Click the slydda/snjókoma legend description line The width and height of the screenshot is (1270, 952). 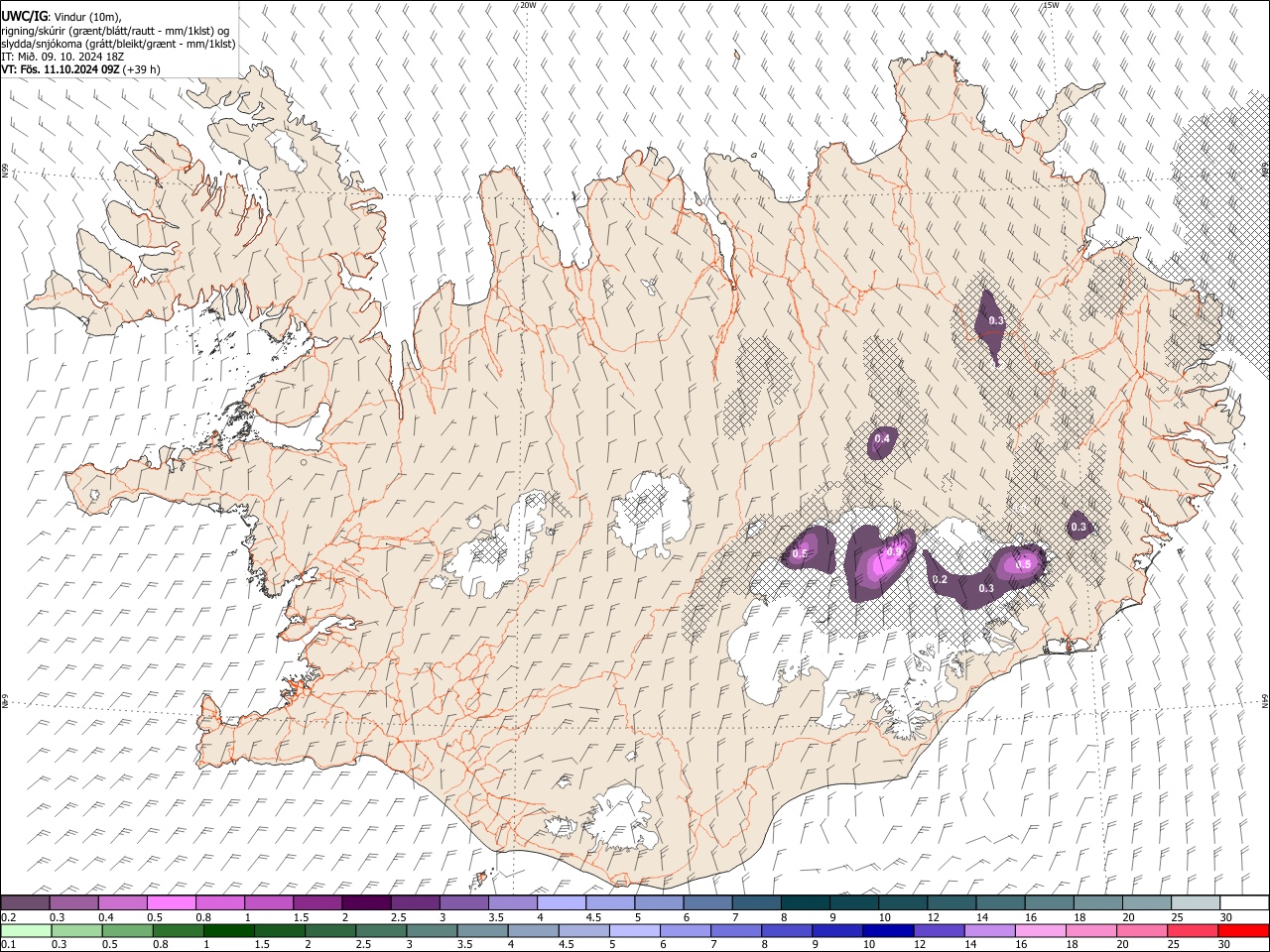pyautogui.click(x=118, y=44)
